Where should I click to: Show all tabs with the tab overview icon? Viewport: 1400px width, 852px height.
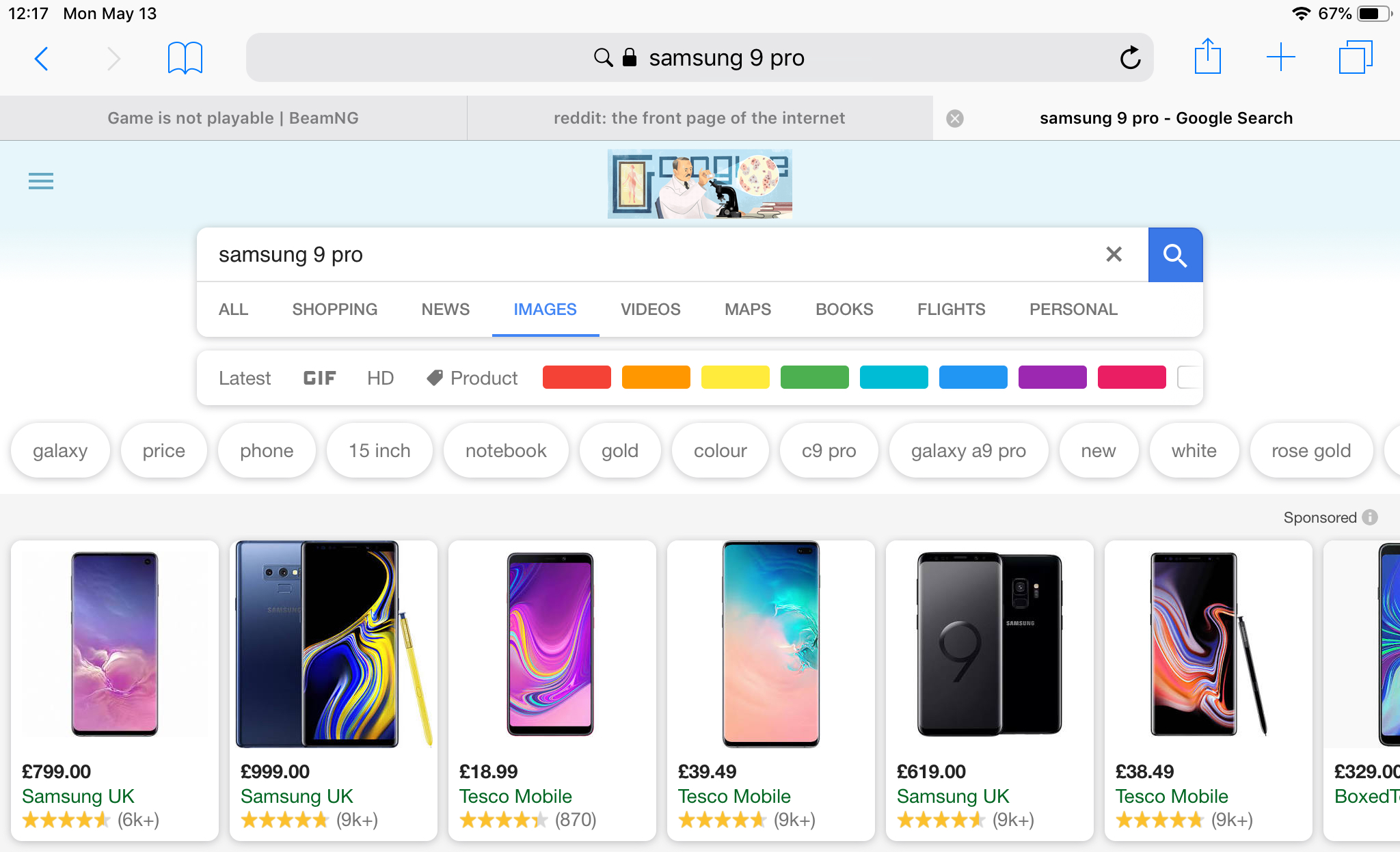(1355, 57)
